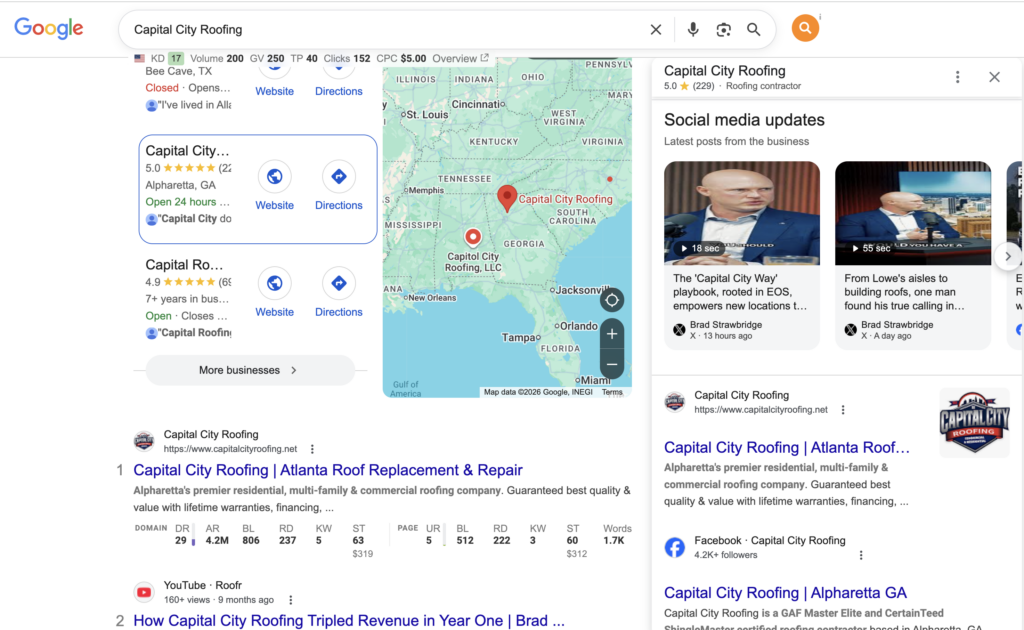Open Directions icon for Capital Ro... listing

click(338, 283)
